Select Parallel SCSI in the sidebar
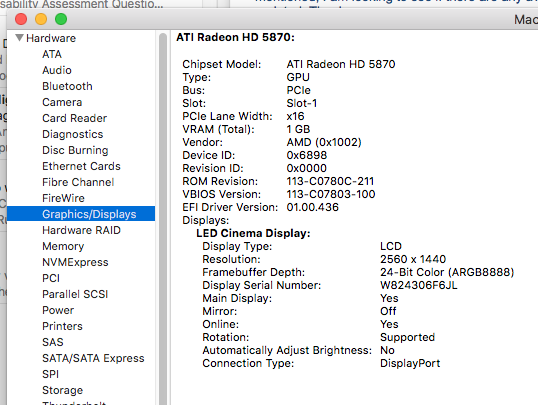Viewport: 538px width, 405px height. (x=75, y=294)
